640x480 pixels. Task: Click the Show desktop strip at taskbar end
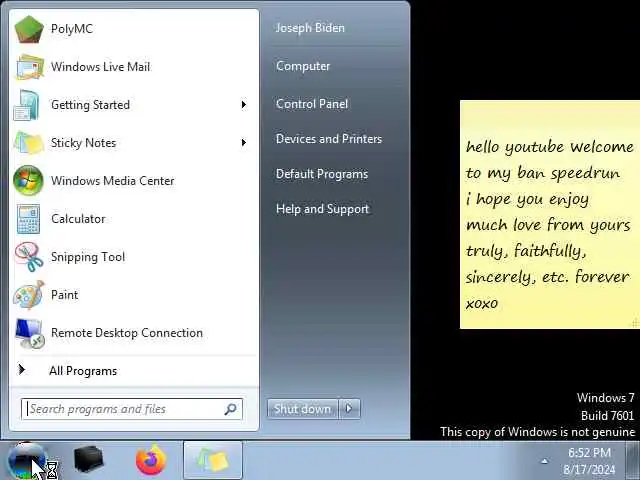633,460
